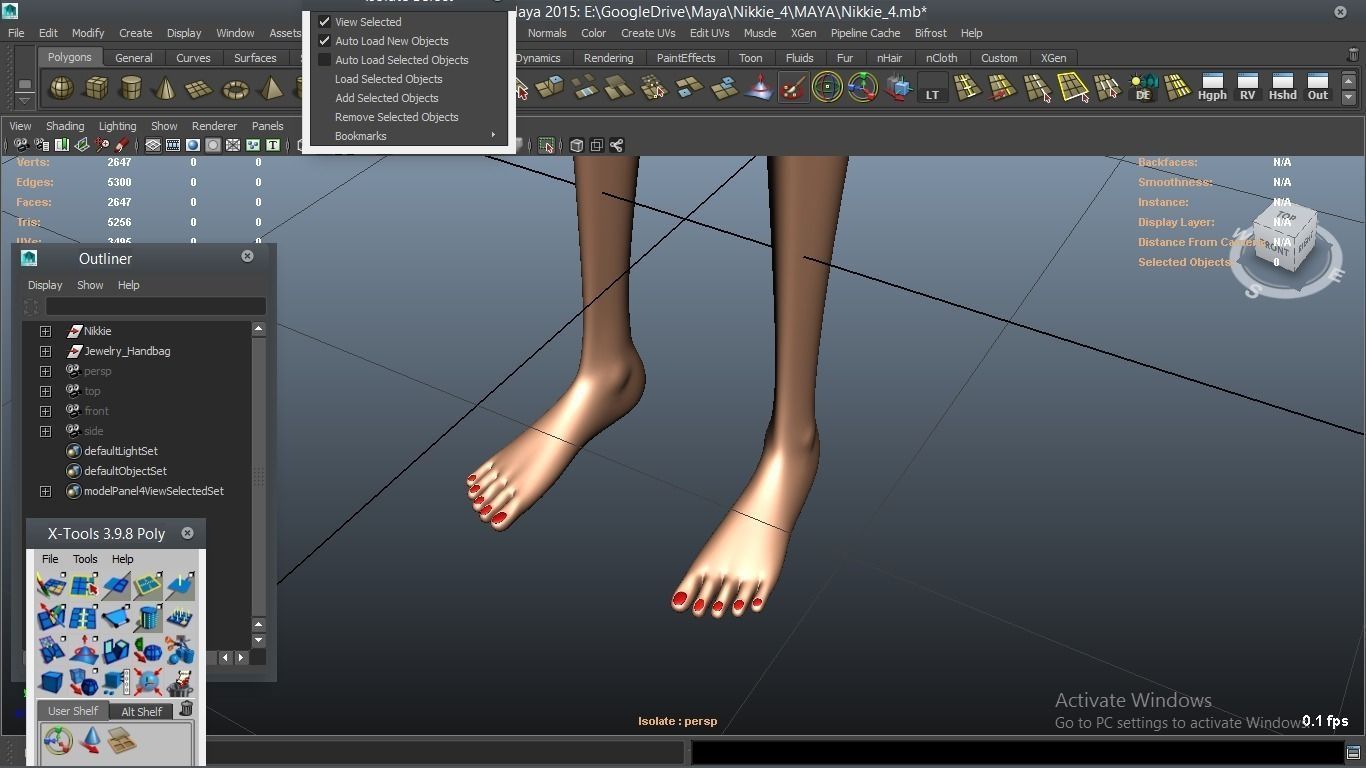Click the scissors icon in X-Tools

(x=180, y=650)
